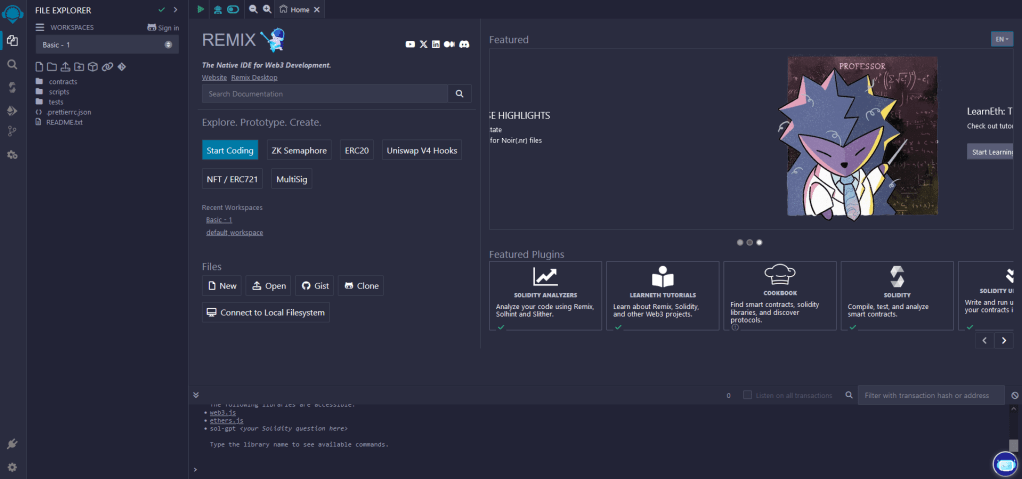
Task: Switch to the Home tab
Action: click(x=299, y=9)
